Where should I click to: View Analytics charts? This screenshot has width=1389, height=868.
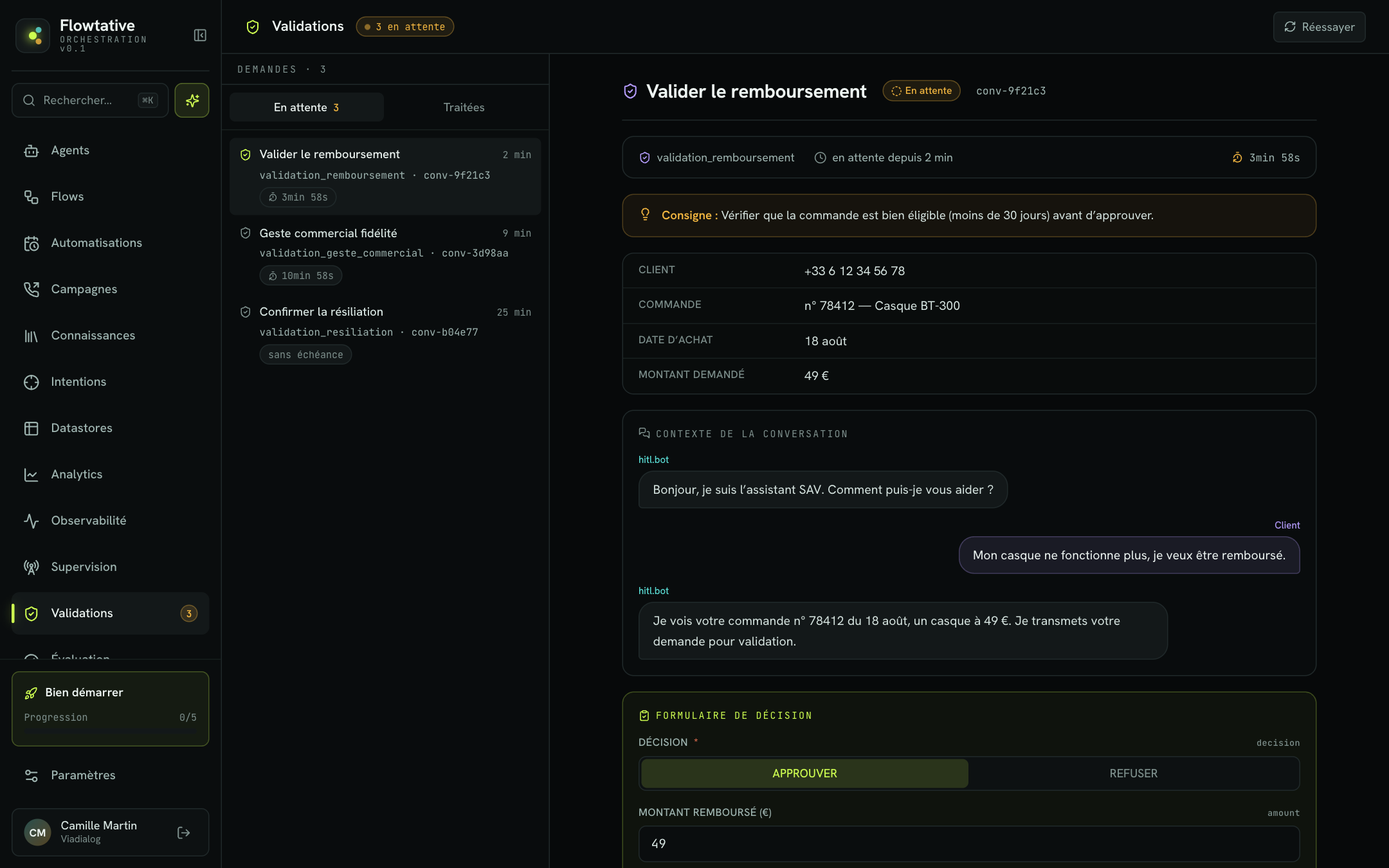click(x=110, y=475)
